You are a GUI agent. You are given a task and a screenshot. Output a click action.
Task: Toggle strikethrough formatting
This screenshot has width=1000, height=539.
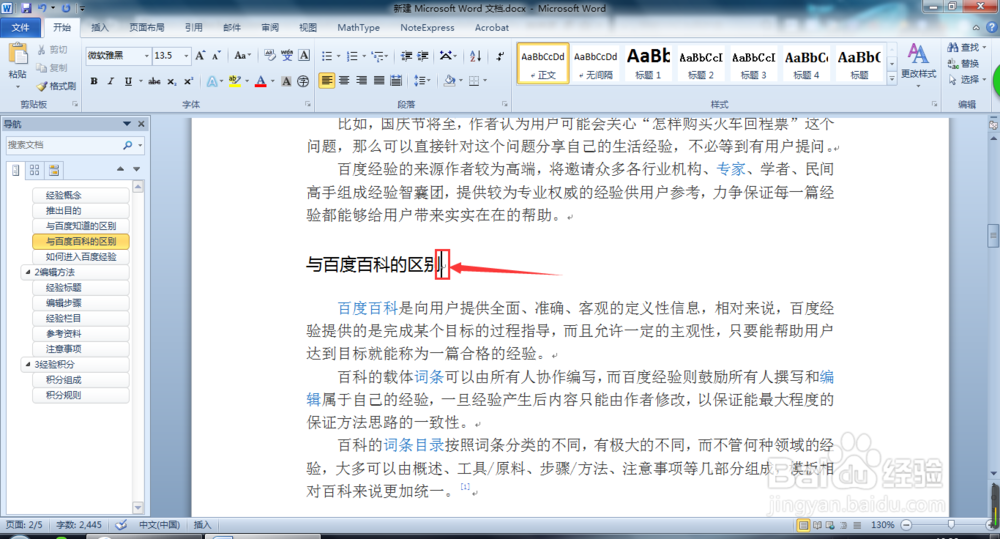154,81
